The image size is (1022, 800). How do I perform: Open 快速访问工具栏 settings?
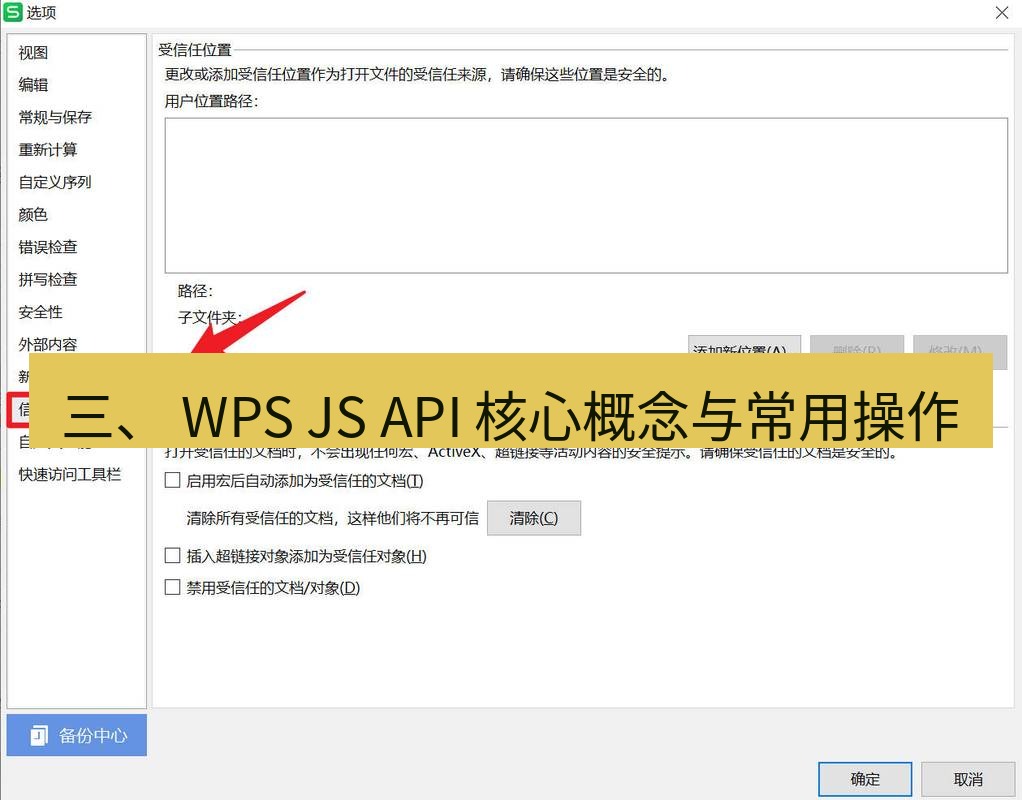70,475
